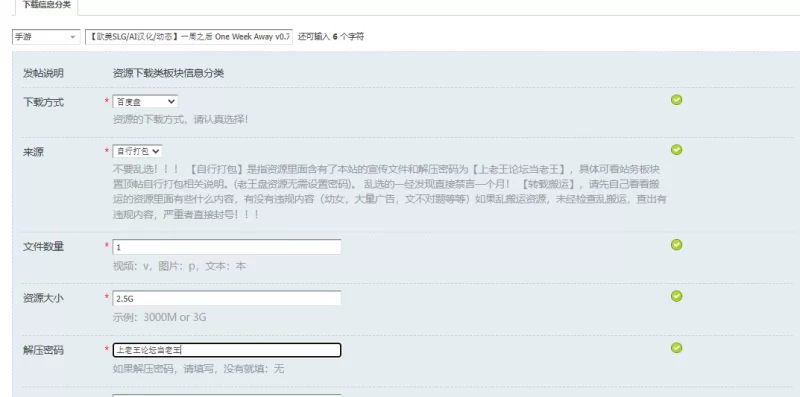800x397 pixels.
Task: Click the hint 视频：v，图片：p，文本：本
Action: click(x=179, y=266)
